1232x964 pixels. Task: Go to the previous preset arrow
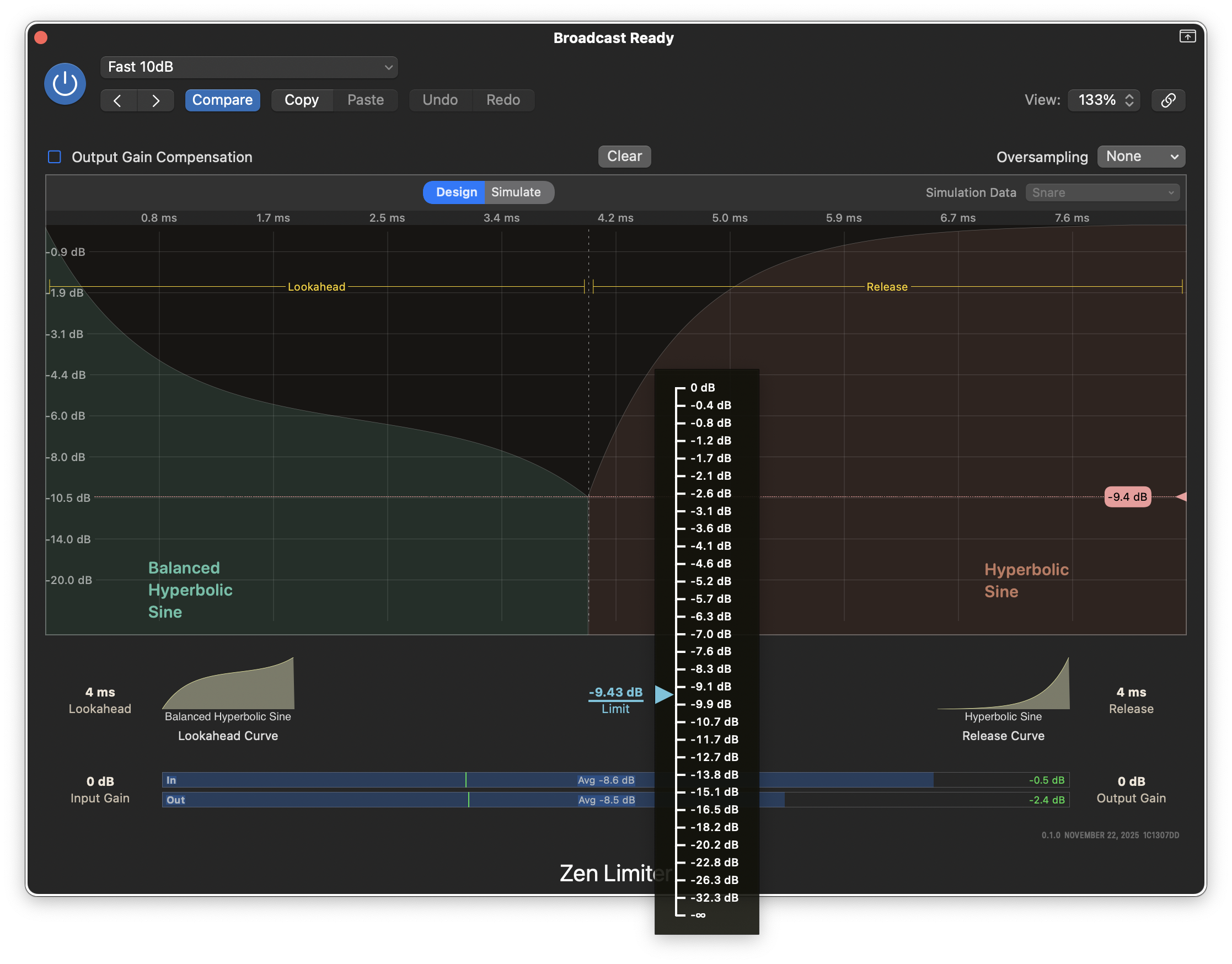(118, 100)
